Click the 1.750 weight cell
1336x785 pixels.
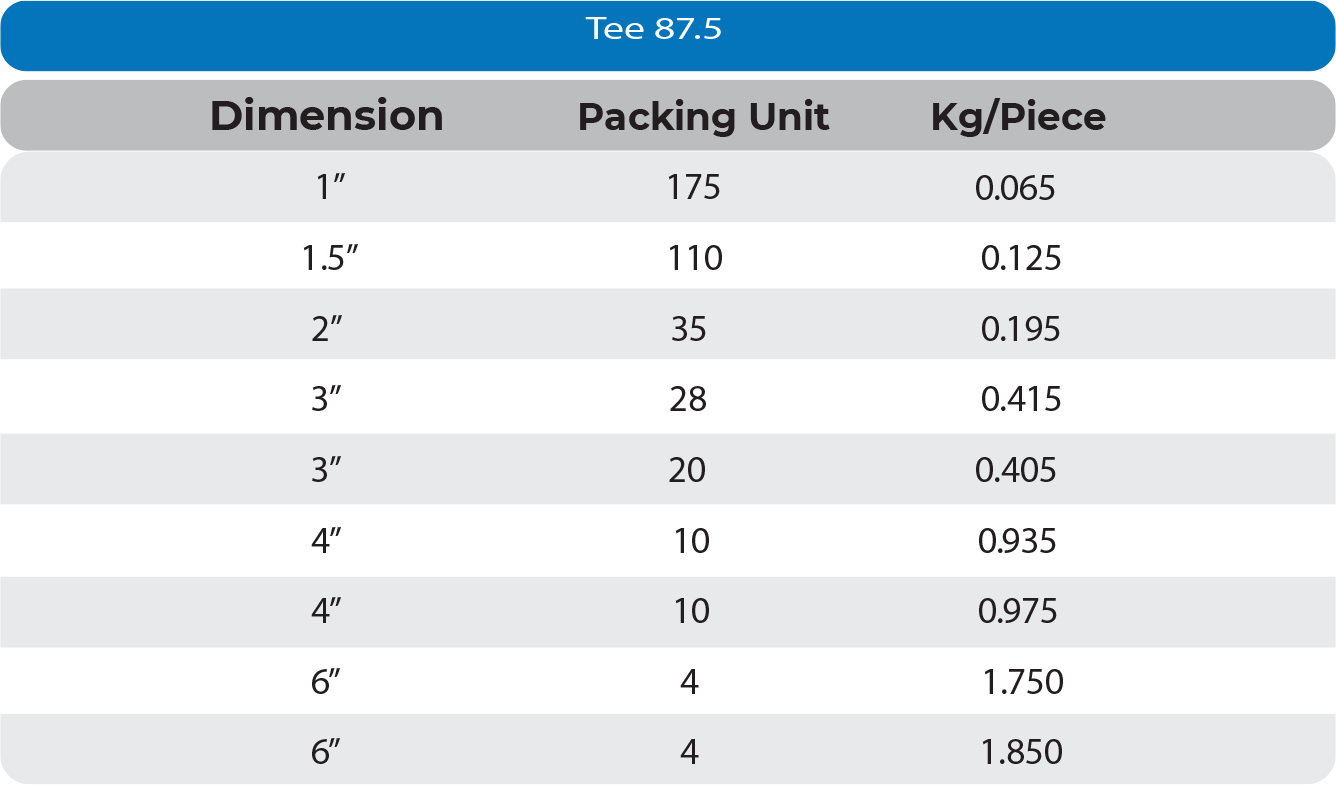pos(1023,682)
